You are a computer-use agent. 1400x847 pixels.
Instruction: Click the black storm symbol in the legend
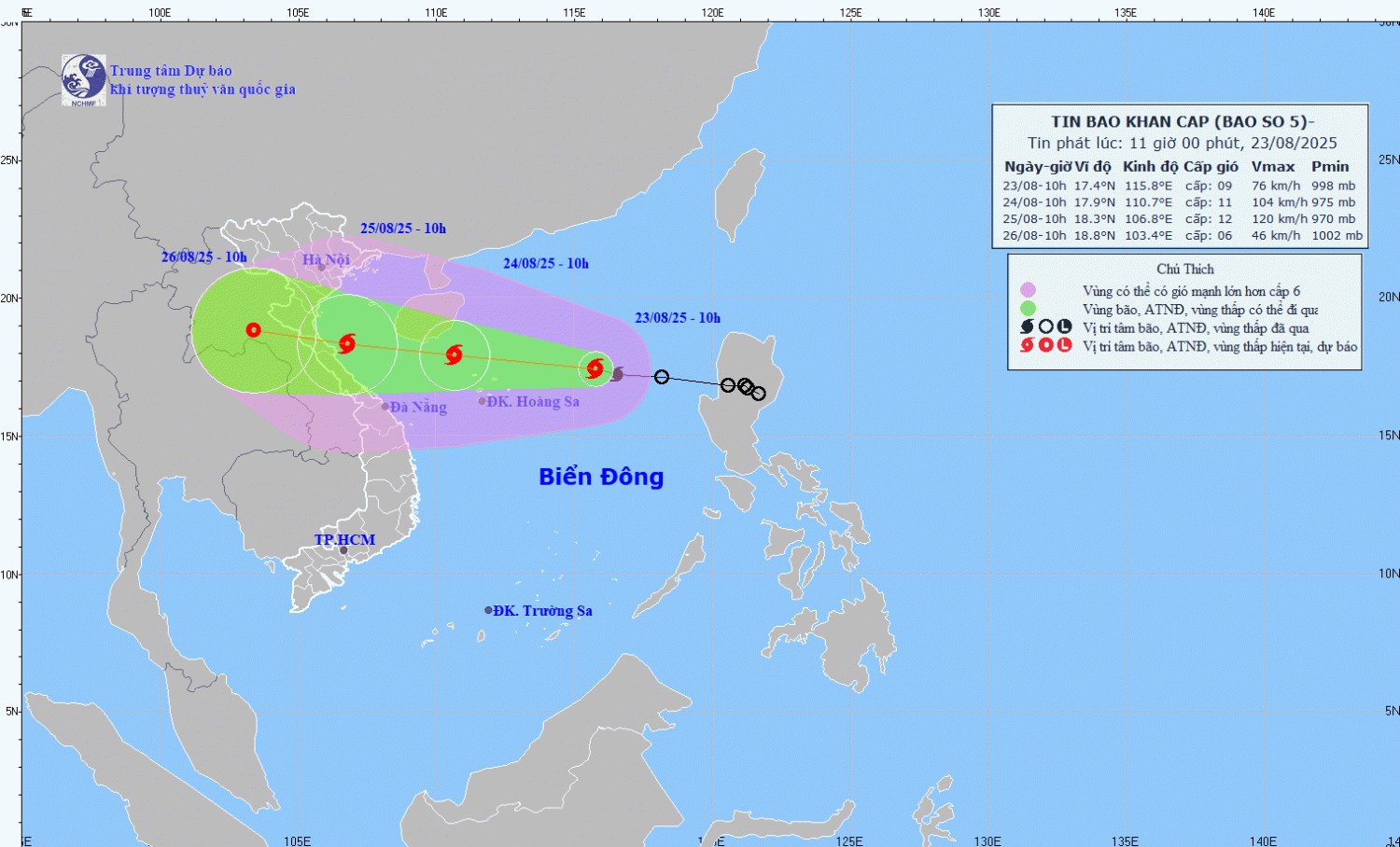click(1028, 327)
